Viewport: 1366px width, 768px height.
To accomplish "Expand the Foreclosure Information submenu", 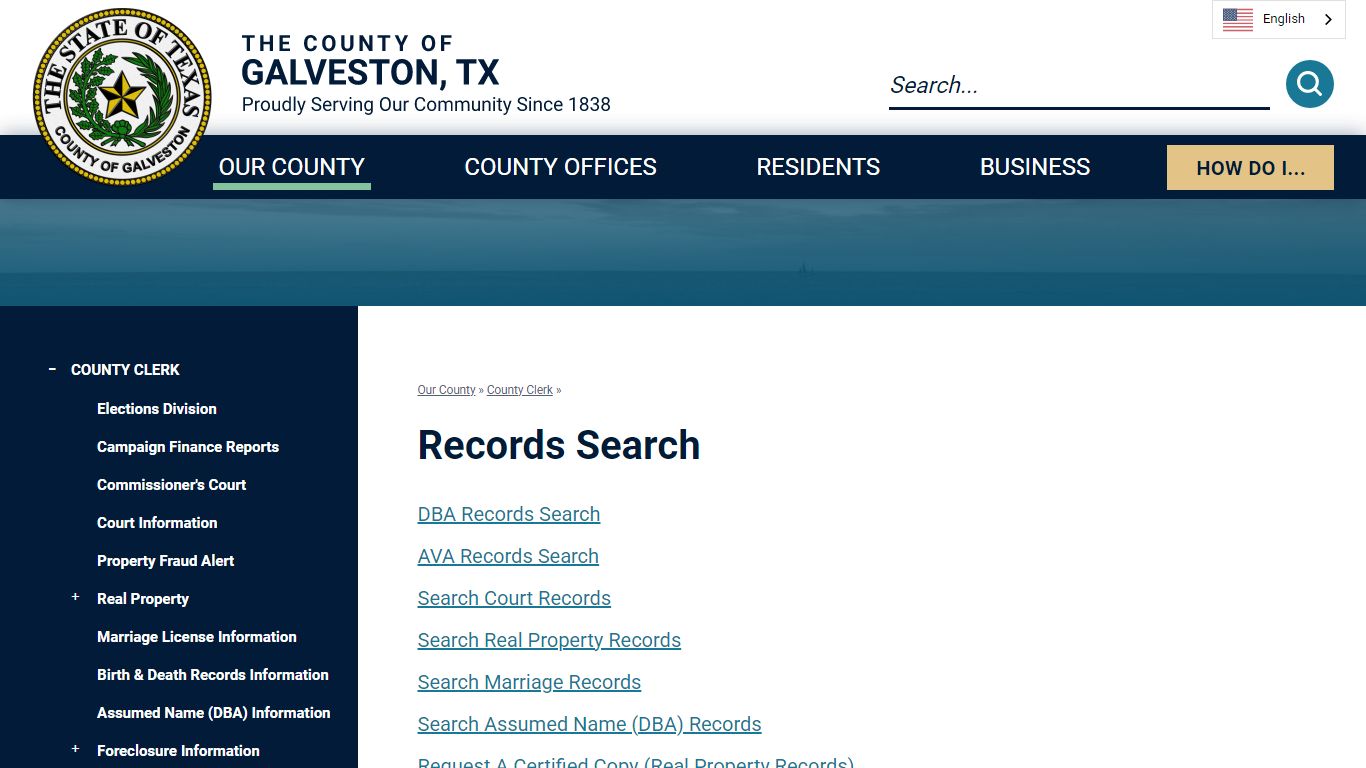I will tap(75, 749).
